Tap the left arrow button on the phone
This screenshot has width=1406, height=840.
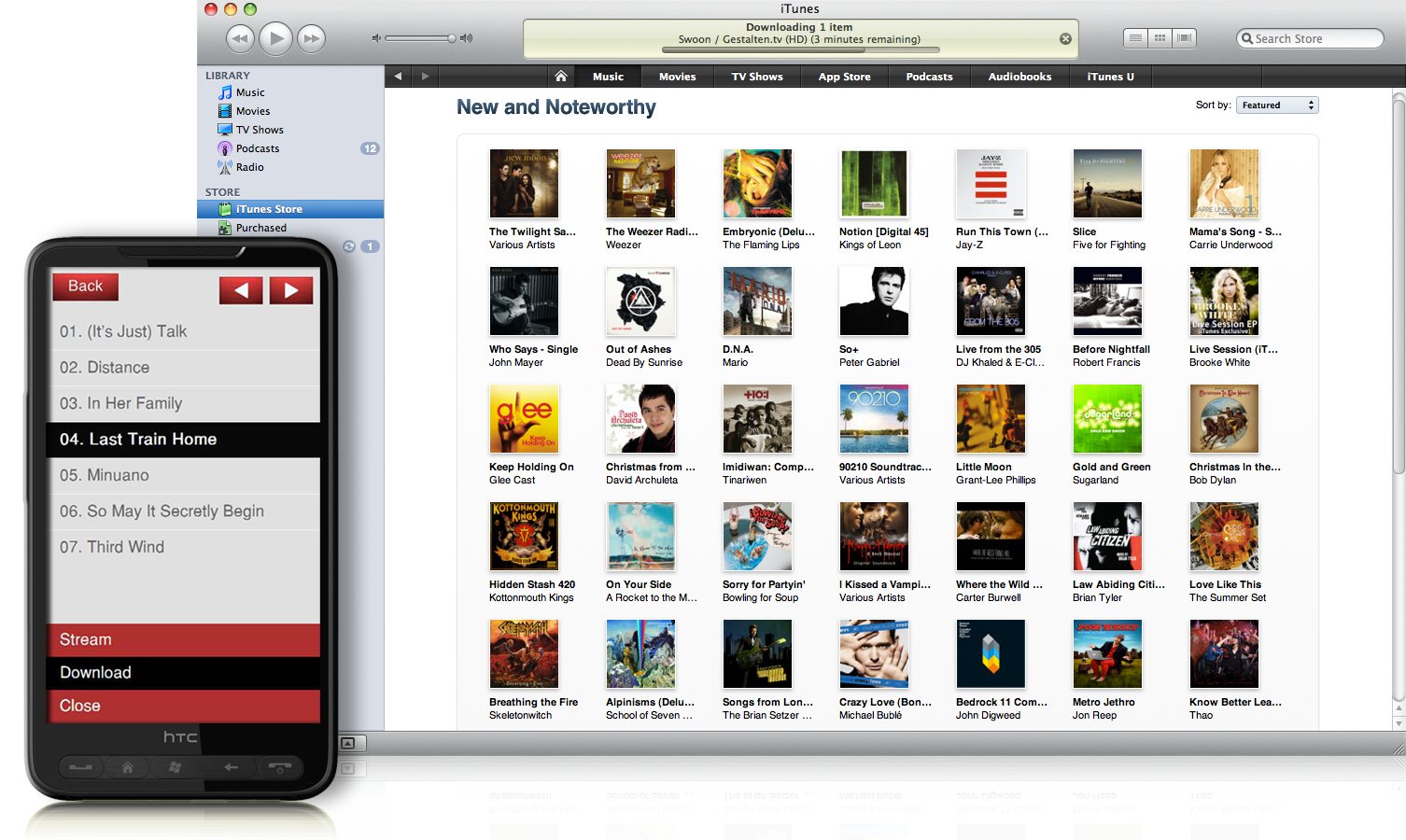(x=241, y=290)
